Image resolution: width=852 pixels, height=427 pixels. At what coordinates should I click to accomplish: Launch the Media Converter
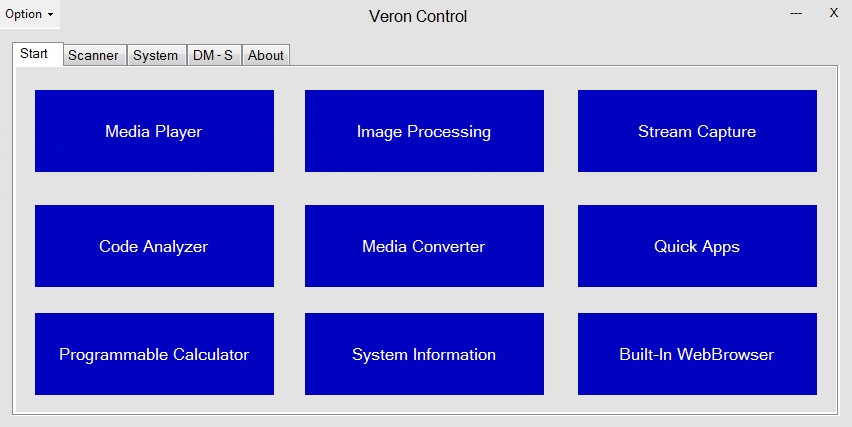[424, 246]
